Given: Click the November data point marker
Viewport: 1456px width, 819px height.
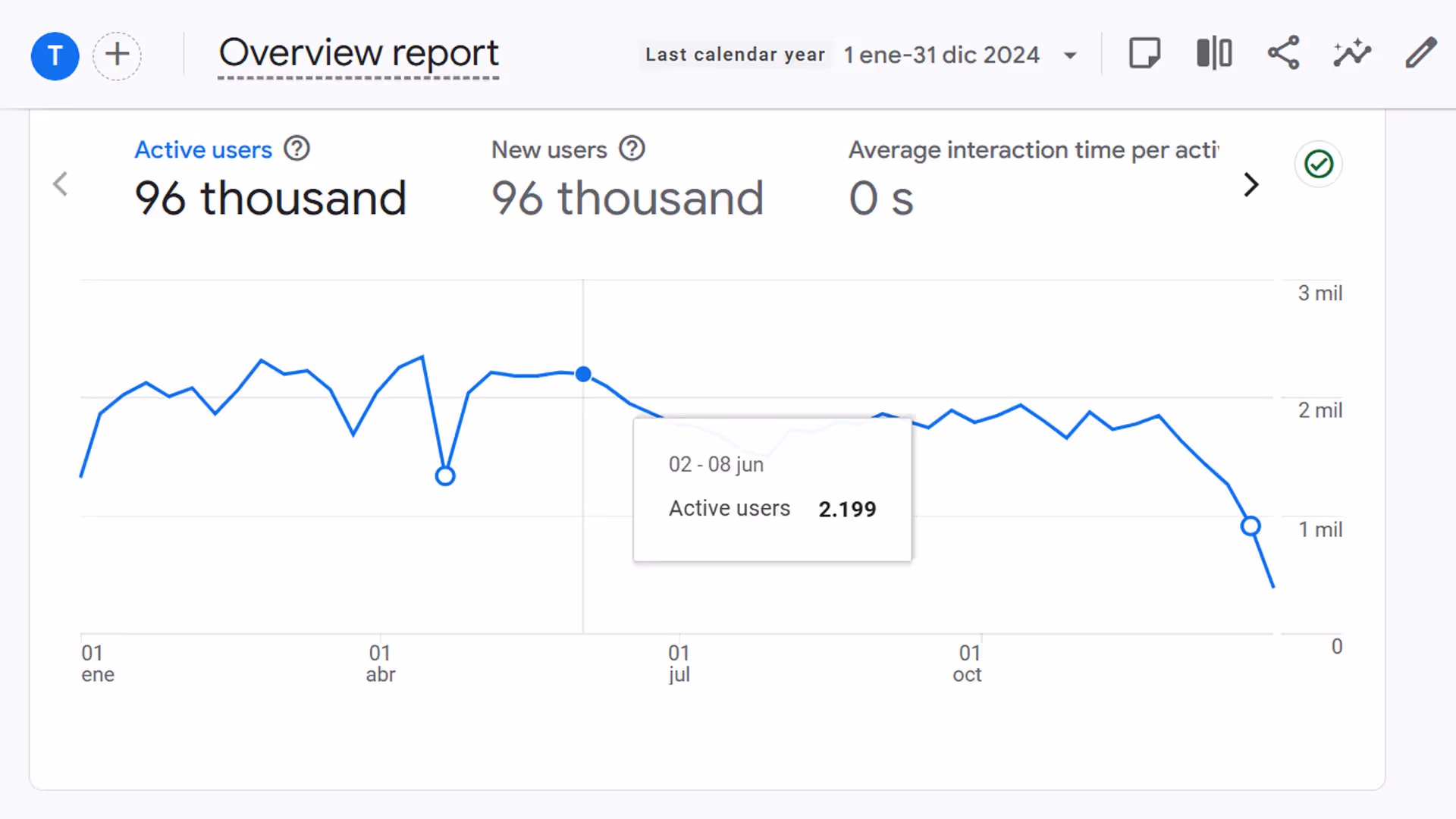Looking at the screenshot, I should (x=1250, y=526).
